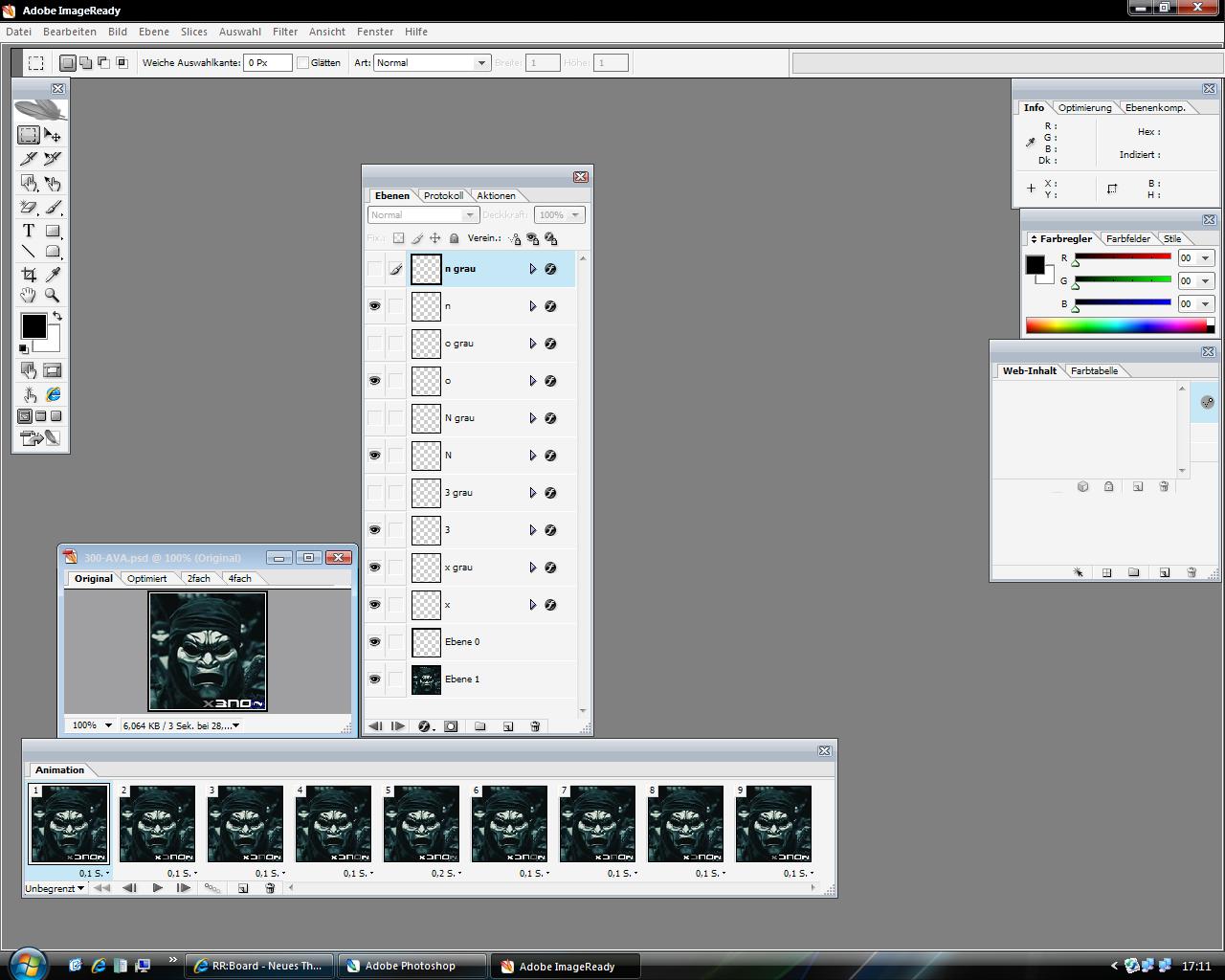The image size is (1225, 980).
Task: Pick the Zoom magnifier tool
Action: coord(53,296)
